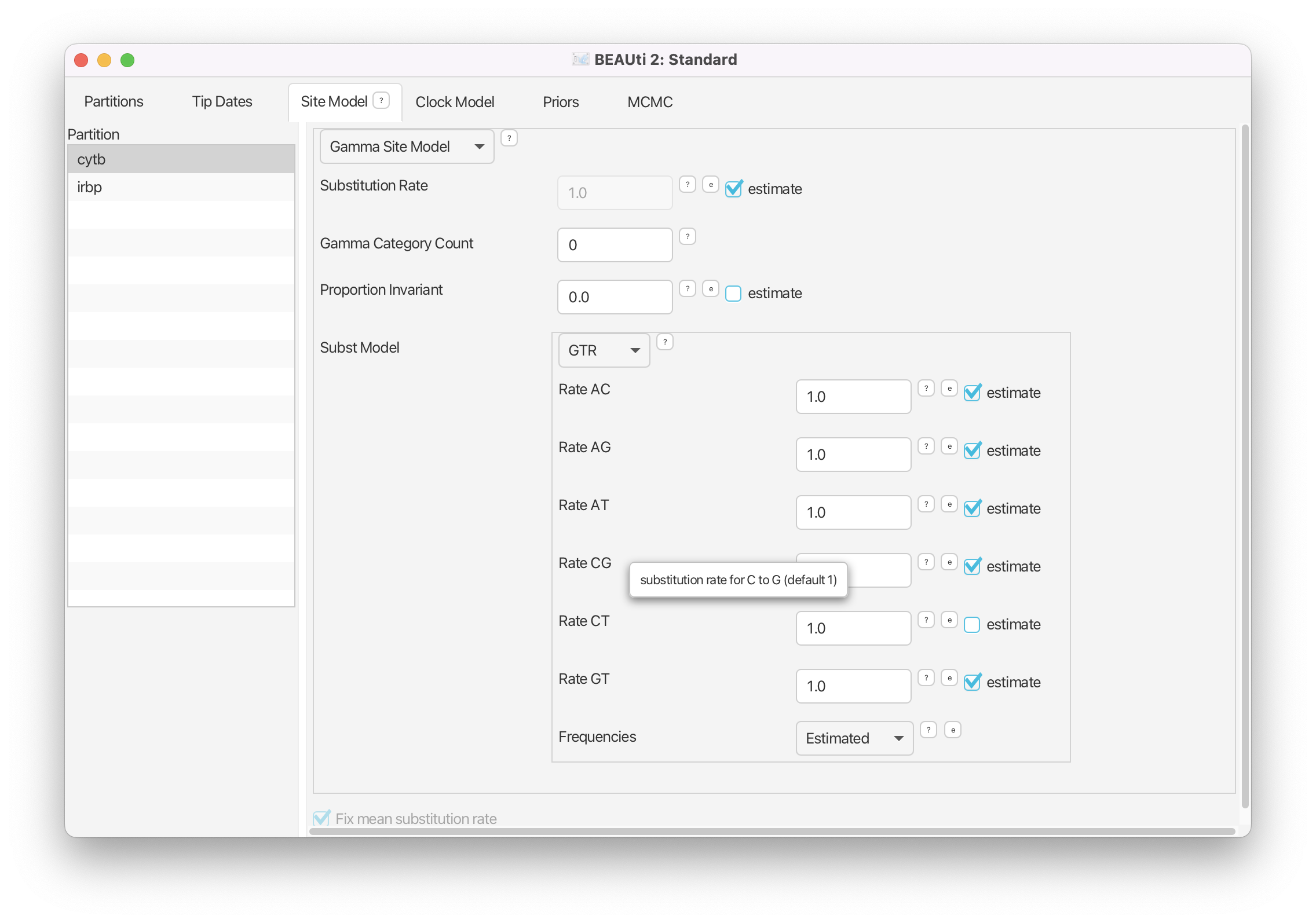The image size is (1316, 923).
Task: Enable estimate checkbox for Rate CT
Action: click(972, 624)
